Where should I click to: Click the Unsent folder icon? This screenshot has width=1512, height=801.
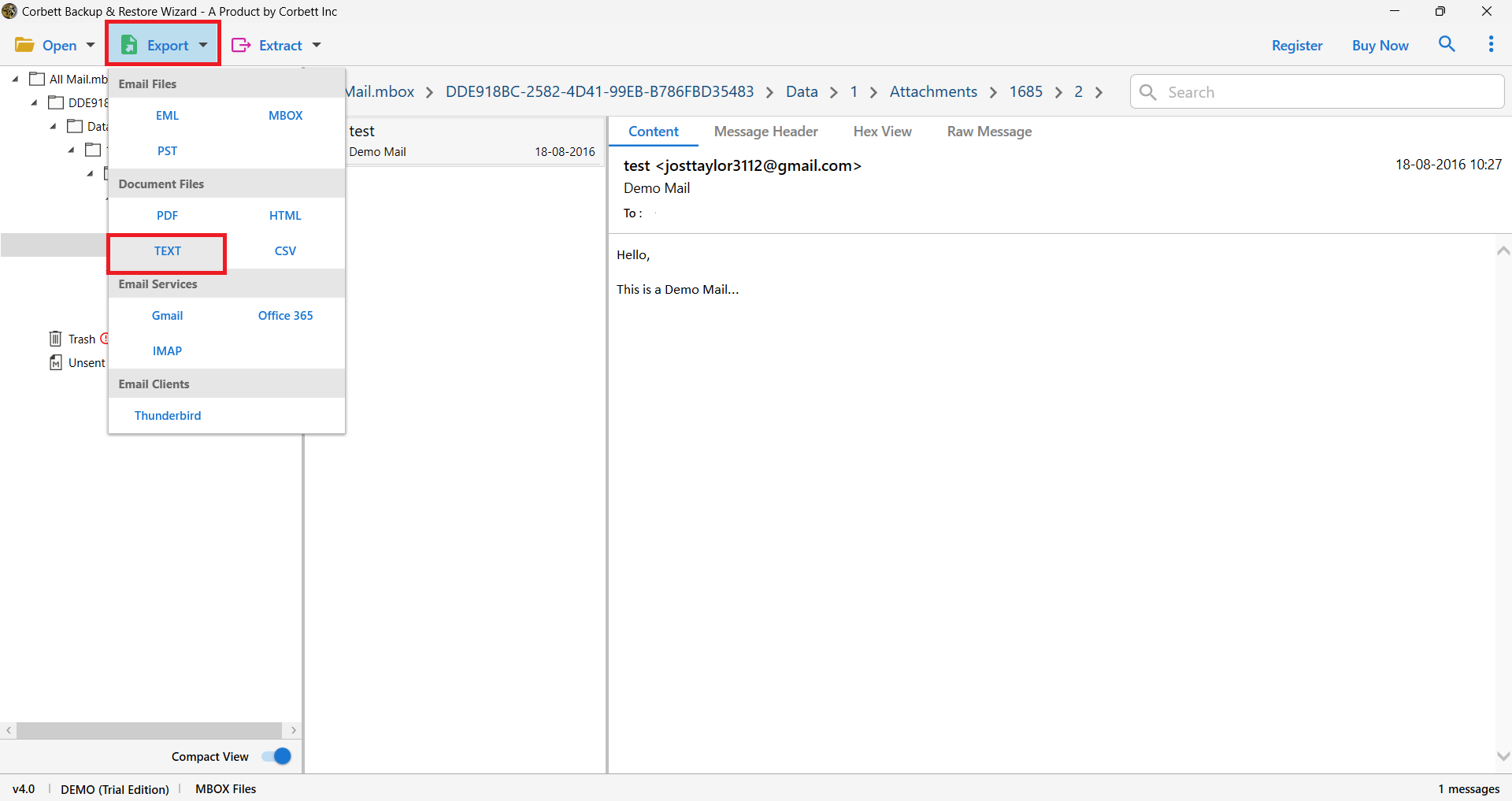tap(55, 362)
